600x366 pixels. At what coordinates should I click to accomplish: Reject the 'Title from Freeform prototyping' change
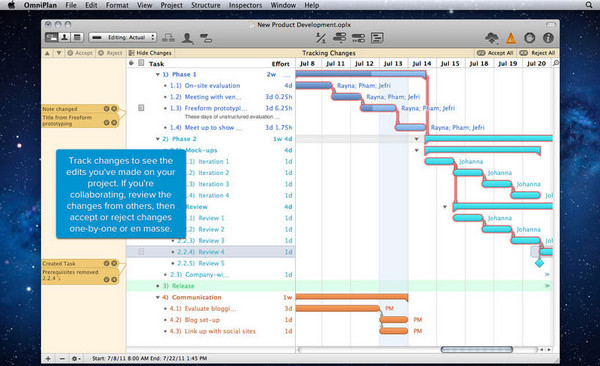point(114,123)
